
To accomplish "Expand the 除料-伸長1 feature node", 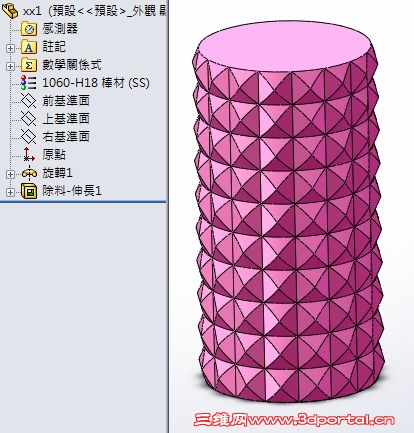I will [x=10, y=192].
